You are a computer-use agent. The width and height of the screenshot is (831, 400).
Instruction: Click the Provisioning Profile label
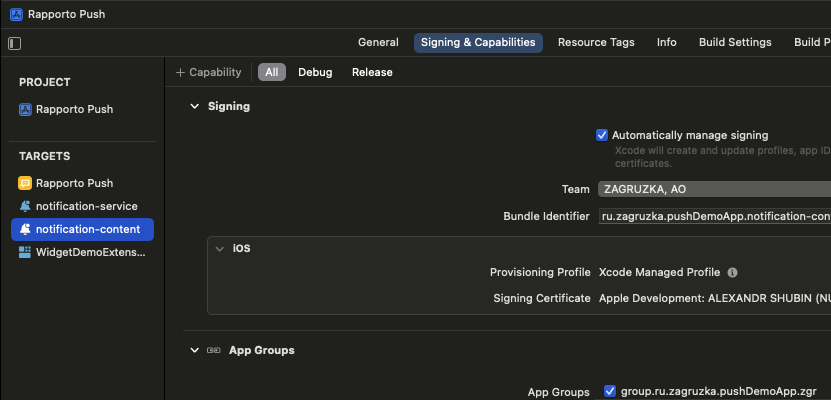coord(540,272)
